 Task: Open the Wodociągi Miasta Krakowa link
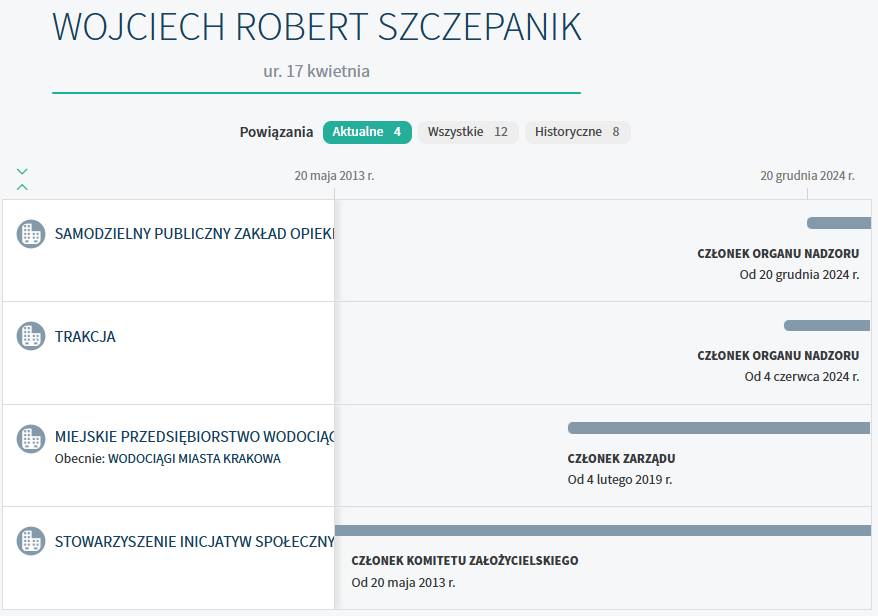194,459
